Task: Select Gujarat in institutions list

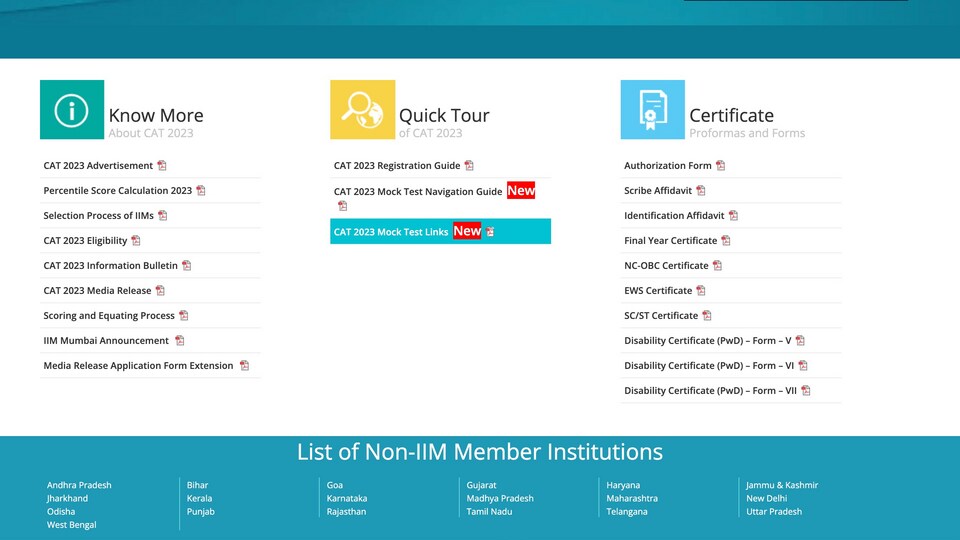Action: (481, 485)
